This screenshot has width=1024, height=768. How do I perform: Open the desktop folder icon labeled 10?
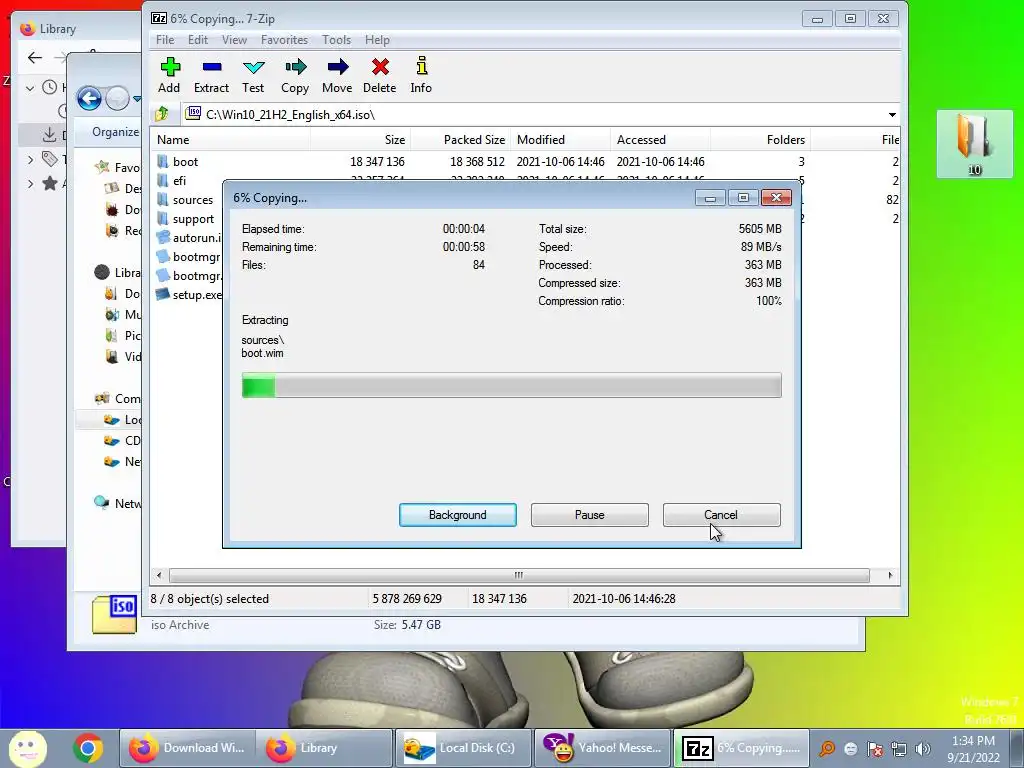[974, 144]
